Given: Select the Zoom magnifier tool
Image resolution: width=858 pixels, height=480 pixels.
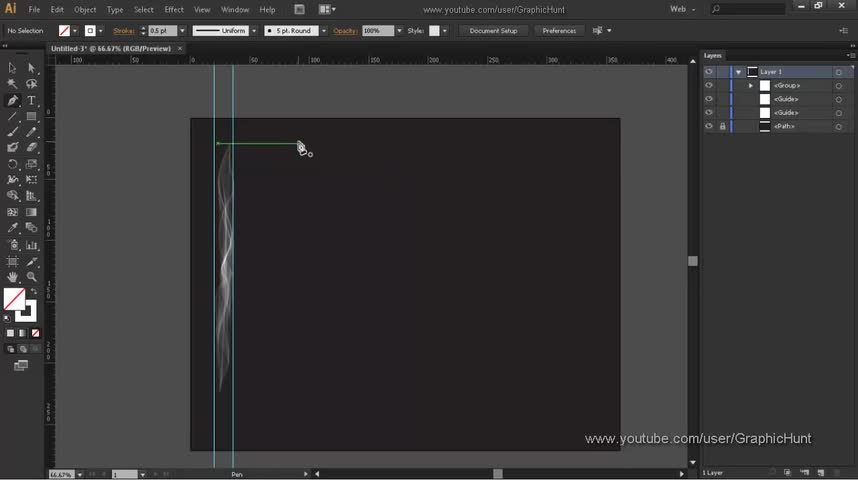Looking at the screenshot, I should (31, 277).
